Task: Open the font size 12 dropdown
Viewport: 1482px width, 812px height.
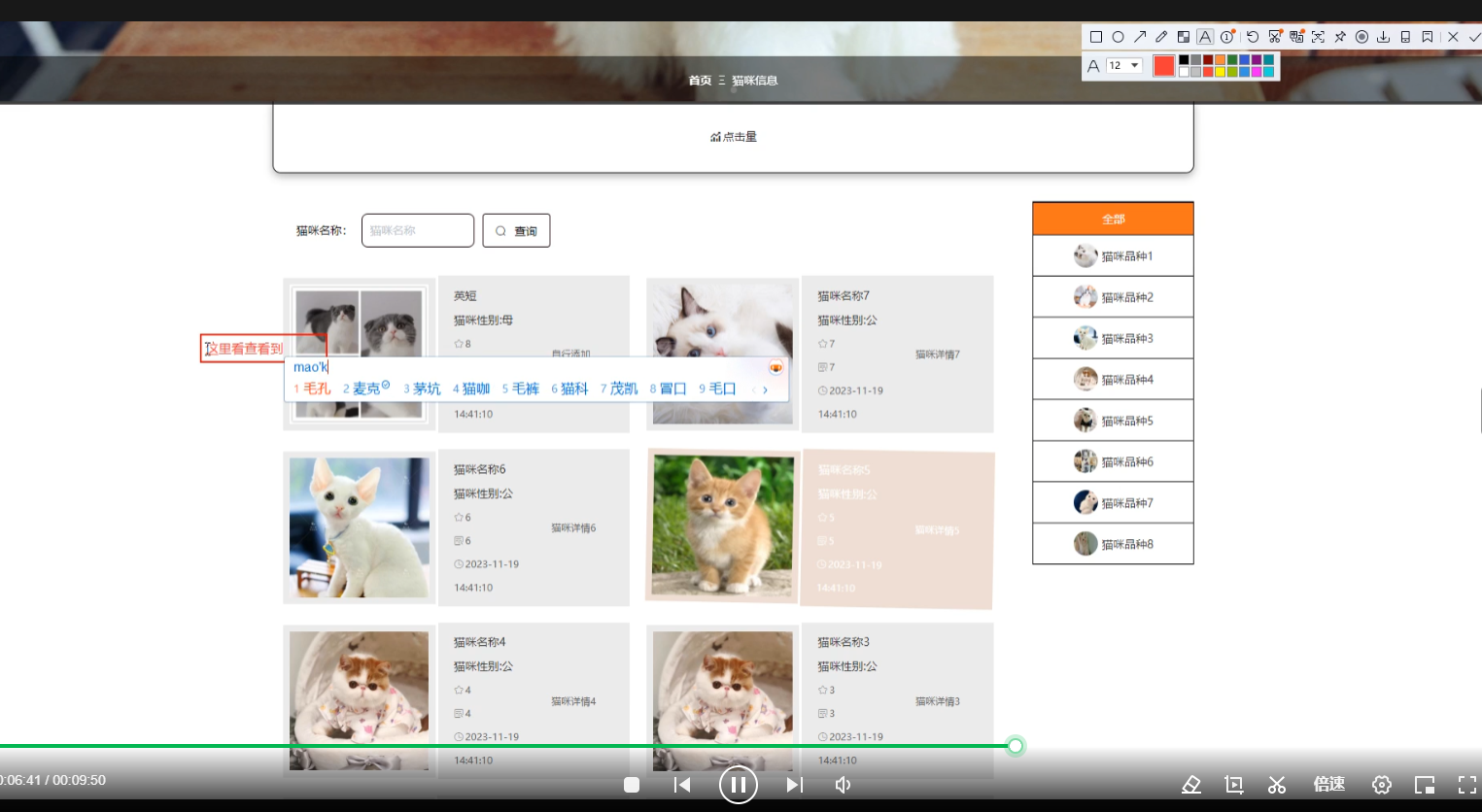Action: click(x=1124, y=65)
